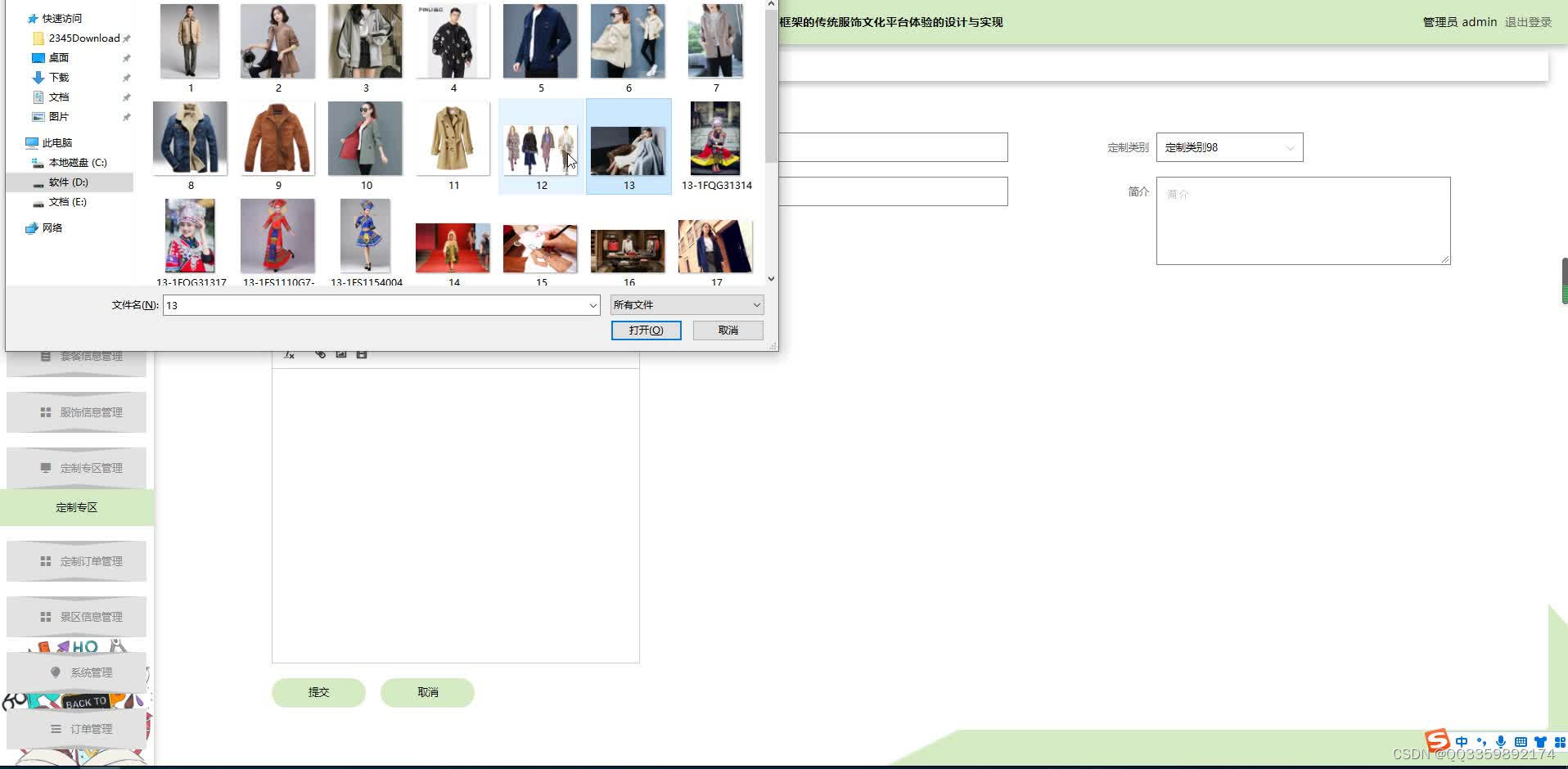Cancel the file open dialog

pos(728,330)
